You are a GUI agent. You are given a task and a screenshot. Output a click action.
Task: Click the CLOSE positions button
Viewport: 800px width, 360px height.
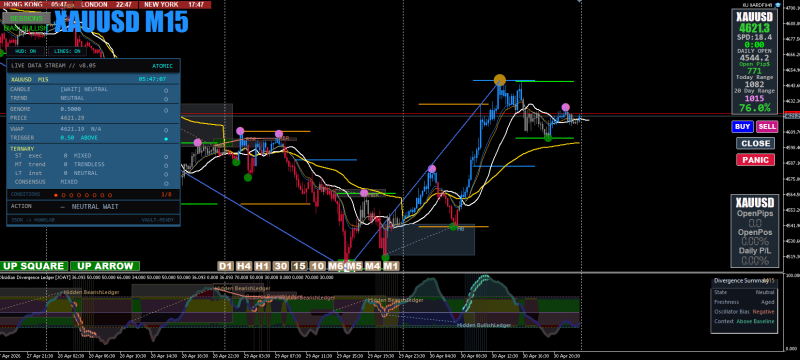(x=756, y=143)
